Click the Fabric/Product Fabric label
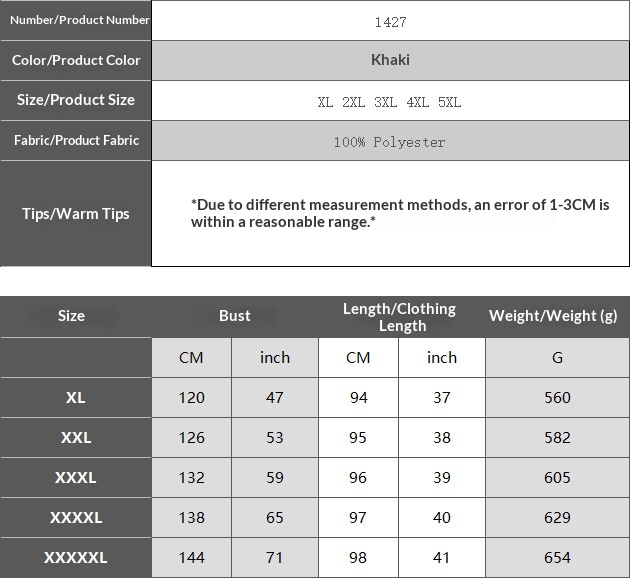The image size is (630, 578). click(x=76, y=141)
